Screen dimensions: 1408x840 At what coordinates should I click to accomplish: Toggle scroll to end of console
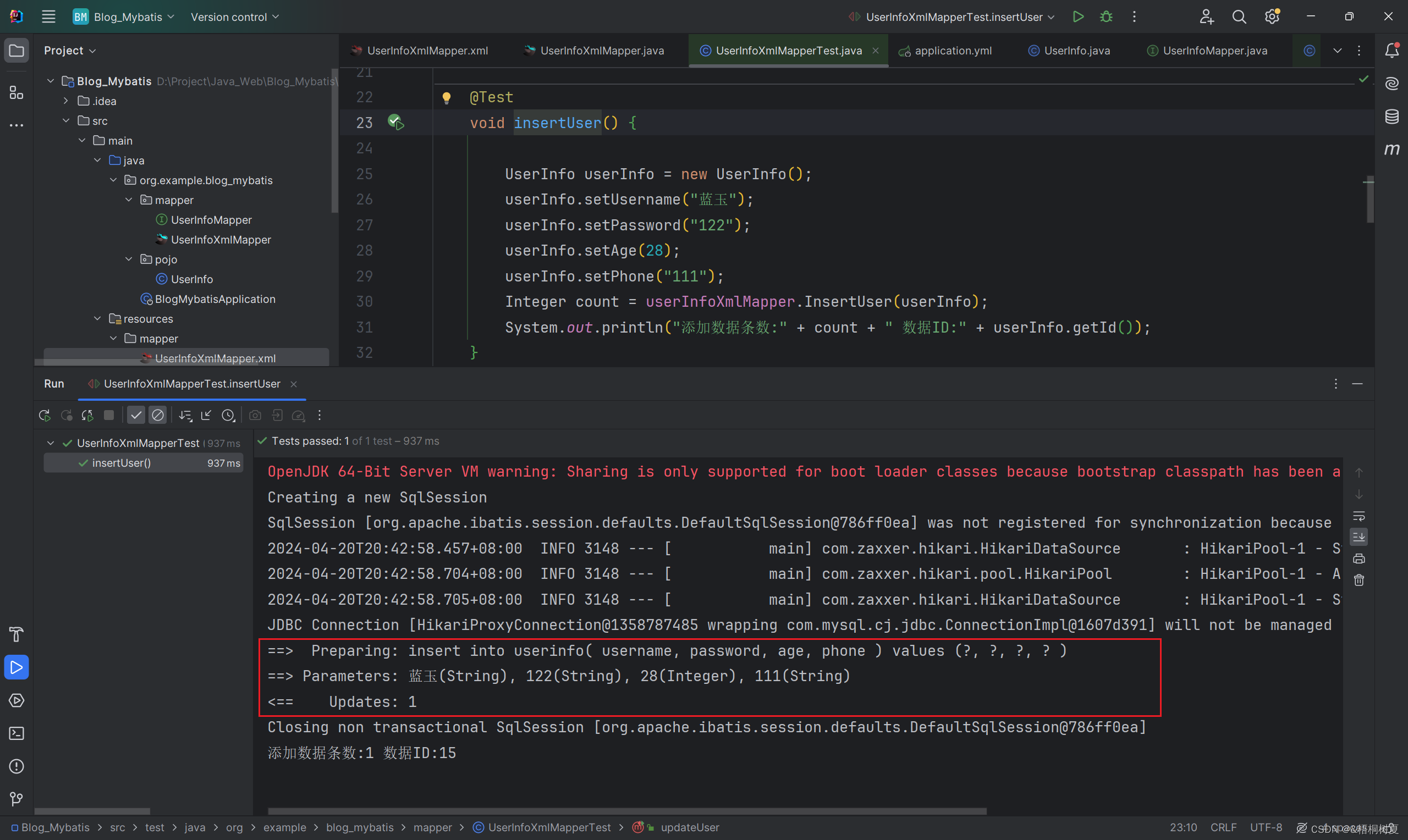(x=1358, y=537)
